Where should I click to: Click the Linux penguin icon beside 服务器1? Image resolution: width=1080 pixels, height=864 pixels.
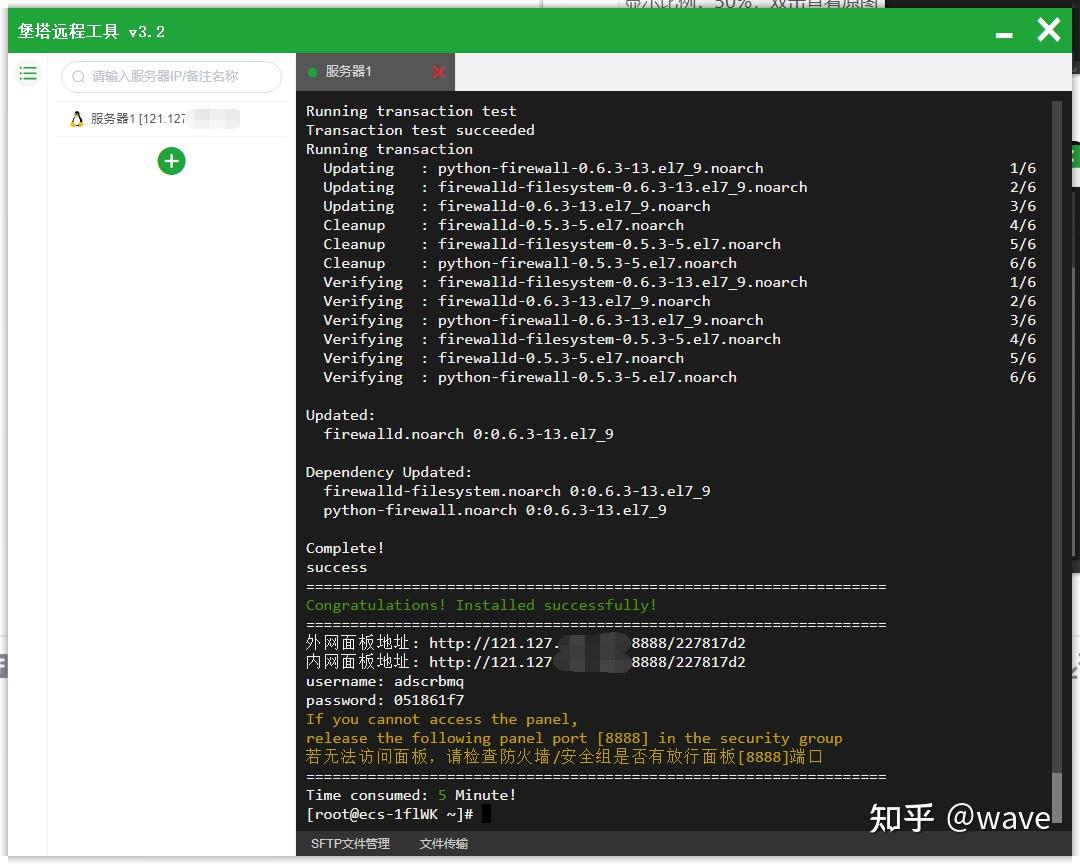77,118
